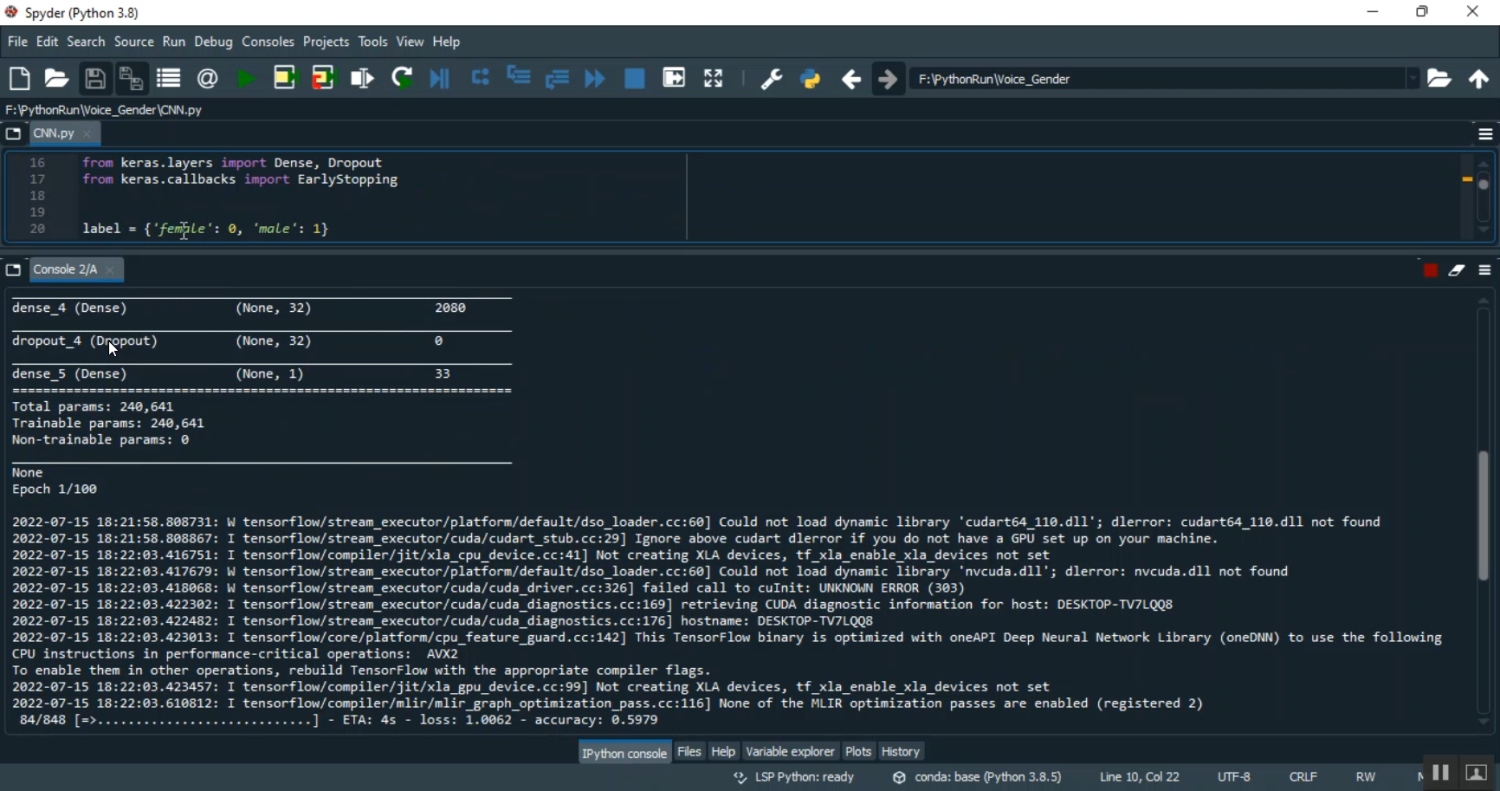Browse working directory folder icon
Screen dimensions: 1500x791
[x=1439, y=79]
